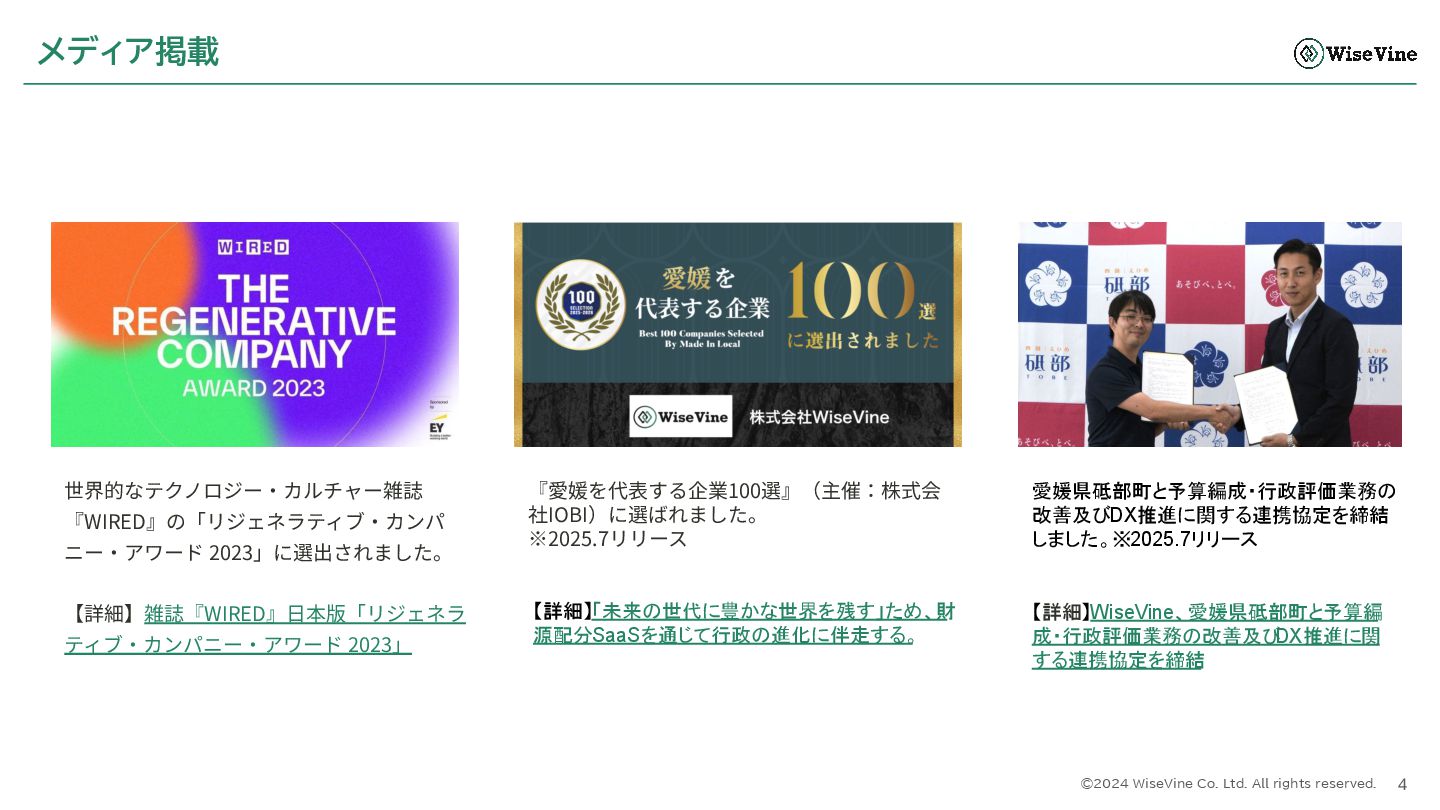Click the page number 4
Screen dimensions: 1440x810
(x=1402, y=784)
